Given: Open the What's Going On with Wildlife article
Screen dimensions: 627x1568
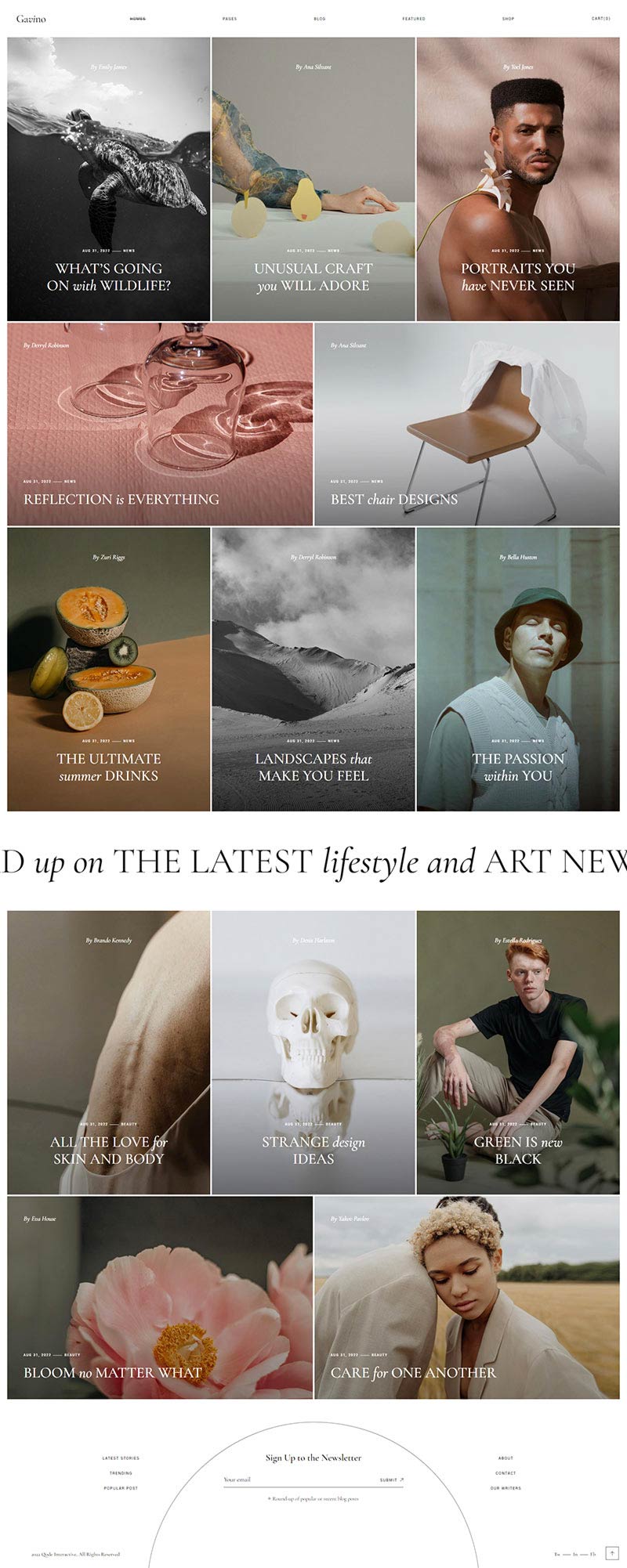Looking at the screenshot, I should (x=109, y=276).
